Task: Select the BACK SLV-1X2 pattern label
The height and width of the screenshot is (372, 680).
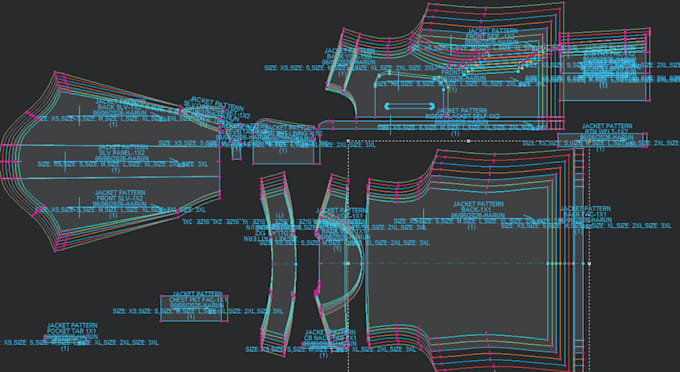Action: 121,107
